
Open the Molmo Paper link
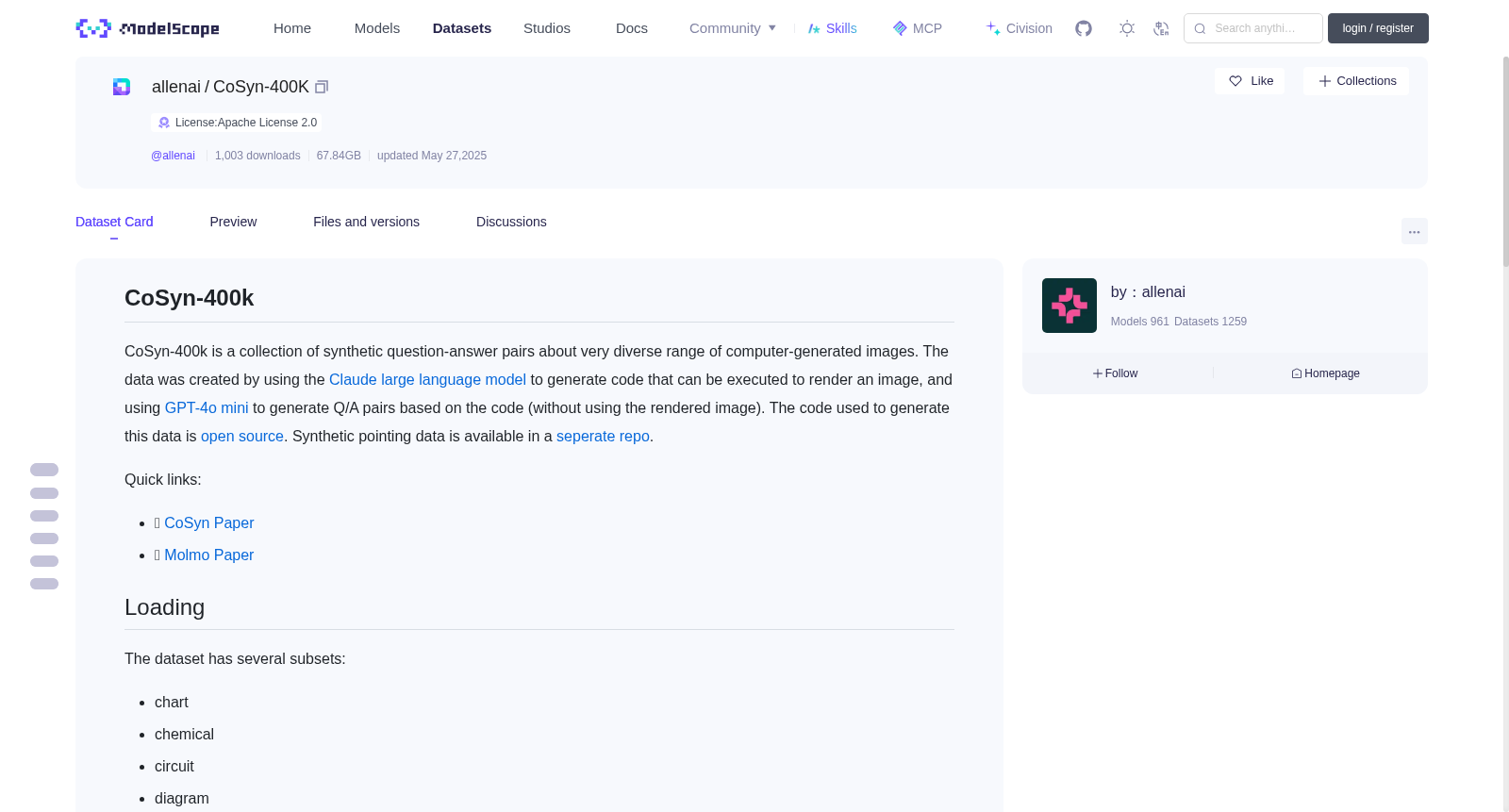(x=209, y=555)
